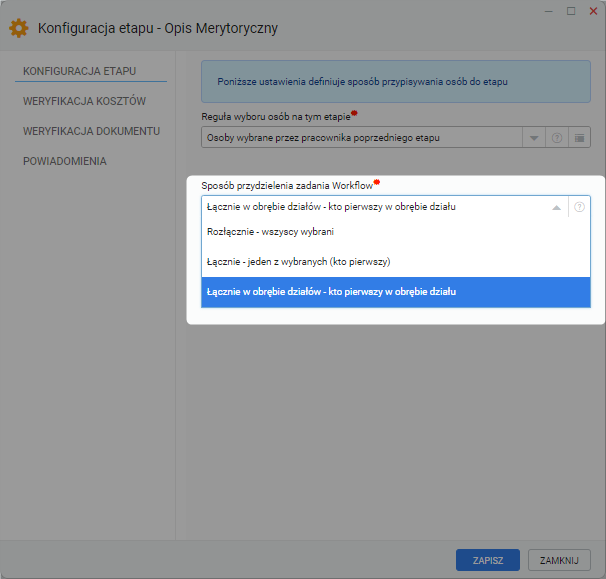Screen dimensions: 606x579
Task: Go to WERYFIKACJA DOKUMENTU section
Action: (x=91, y=131)
